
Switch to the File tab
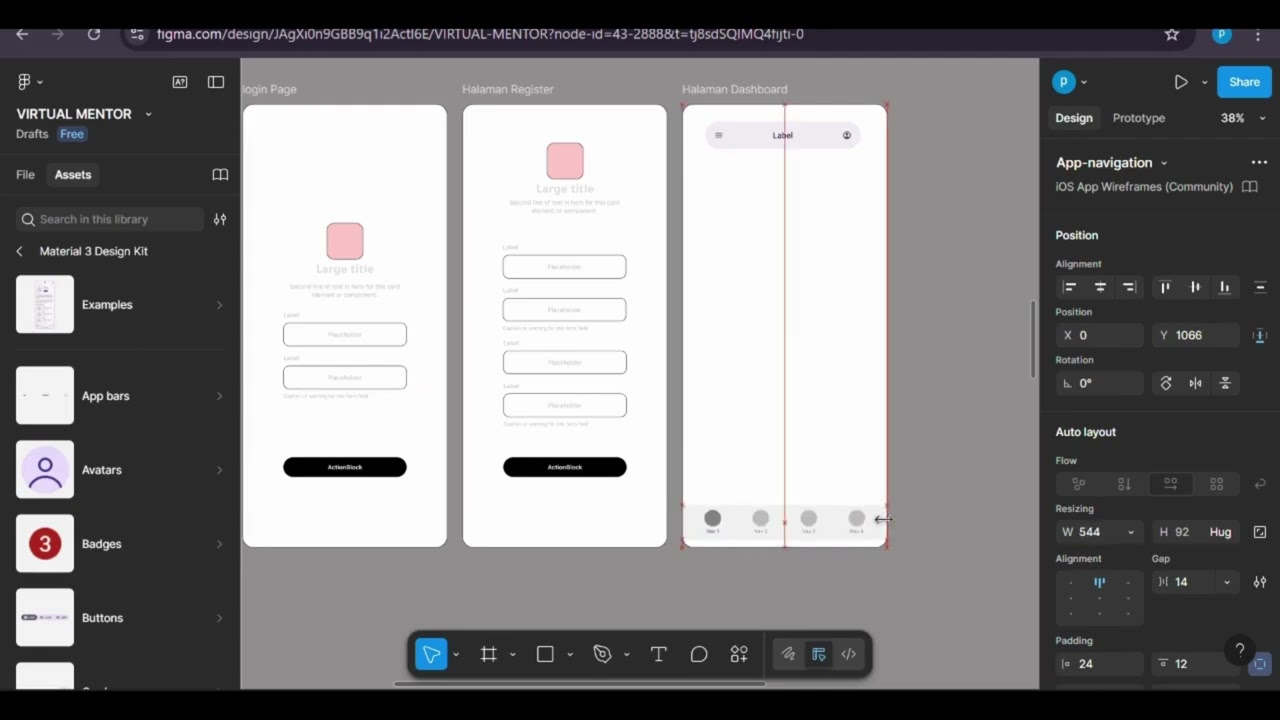tap(25, 175)
